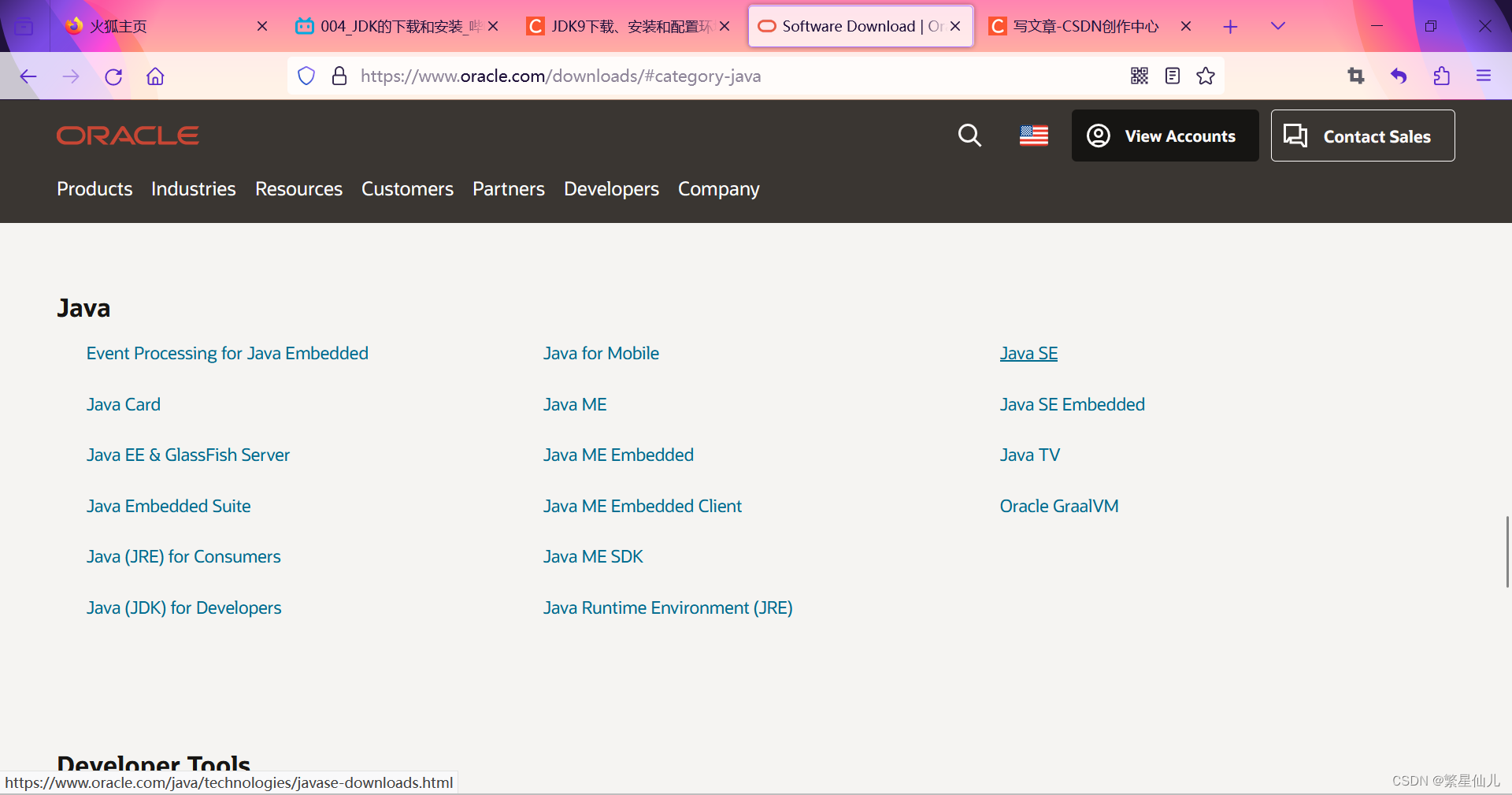
Task: Change country via US flag icon
Action: [x=1034, y=136]
